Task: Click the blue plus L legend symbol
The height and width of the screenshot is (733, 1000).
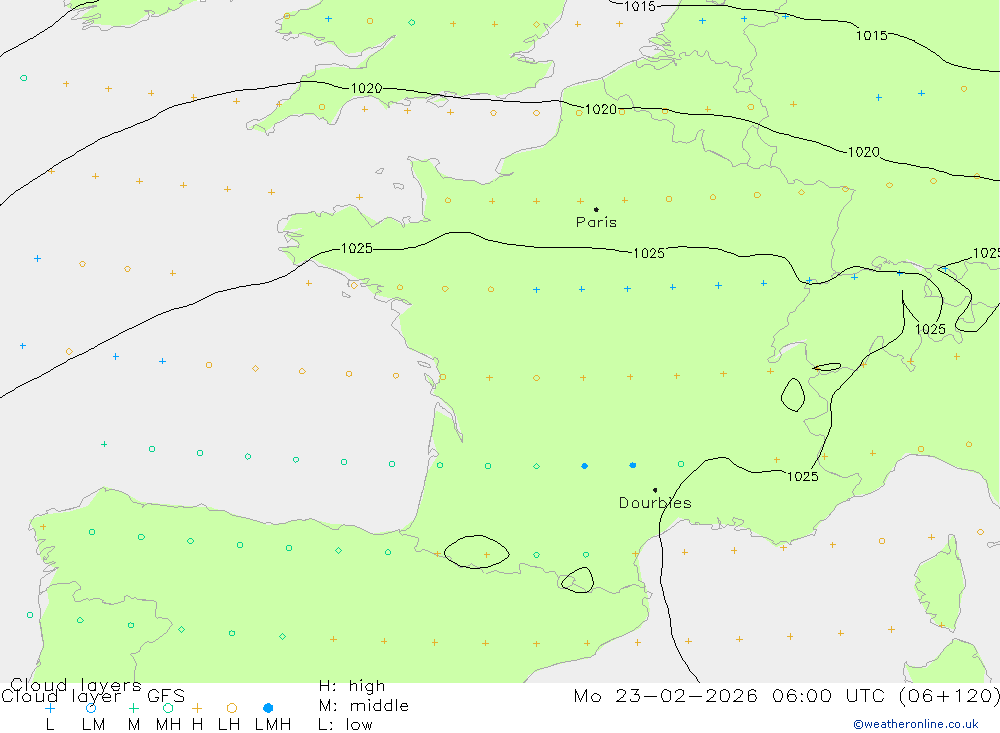Action: [x=50, y=708]
